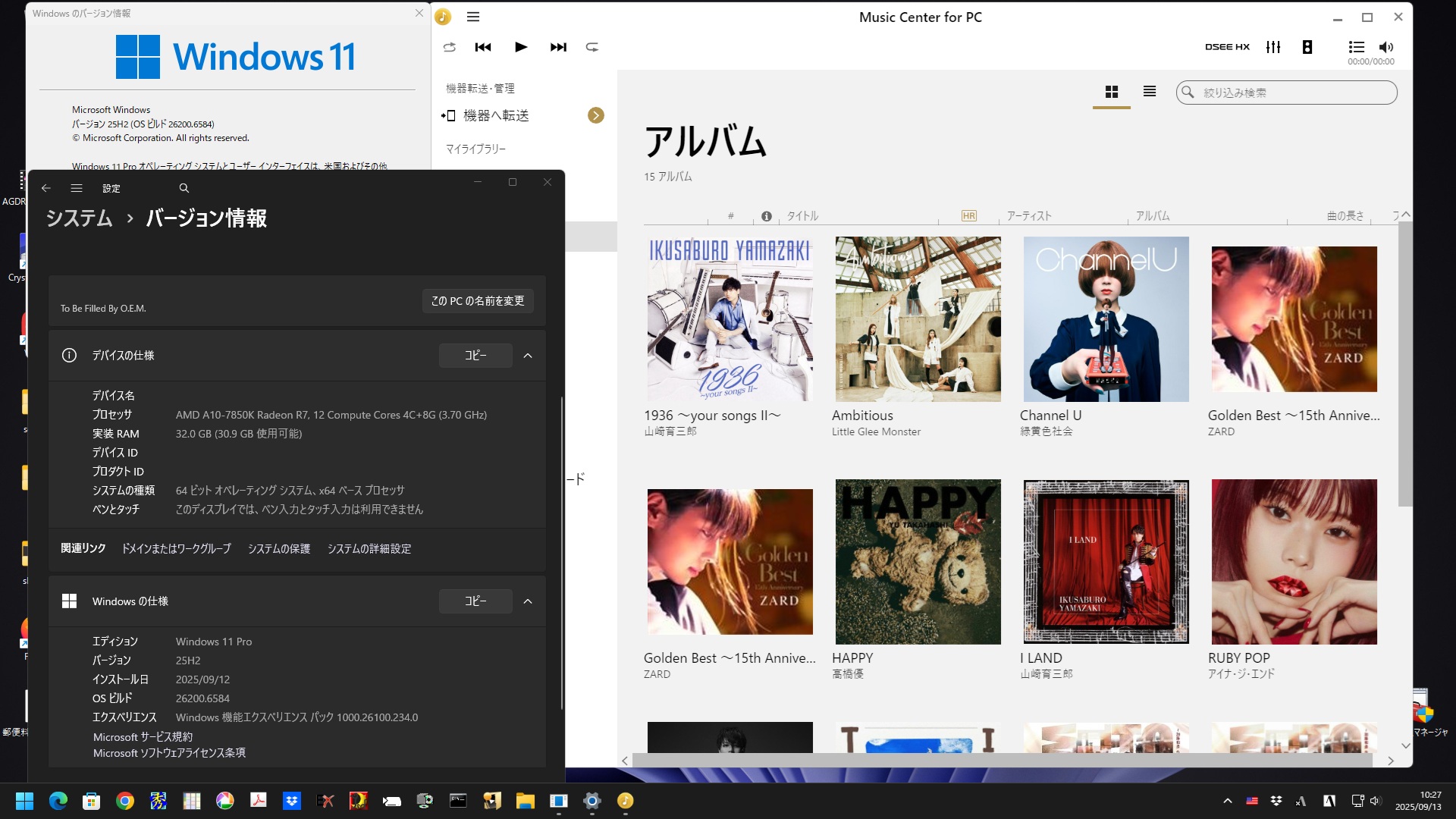This screenshot has height=819, width=1456.
Task: Click この PC の名前を変更 button
Action: tap(478, 301)
